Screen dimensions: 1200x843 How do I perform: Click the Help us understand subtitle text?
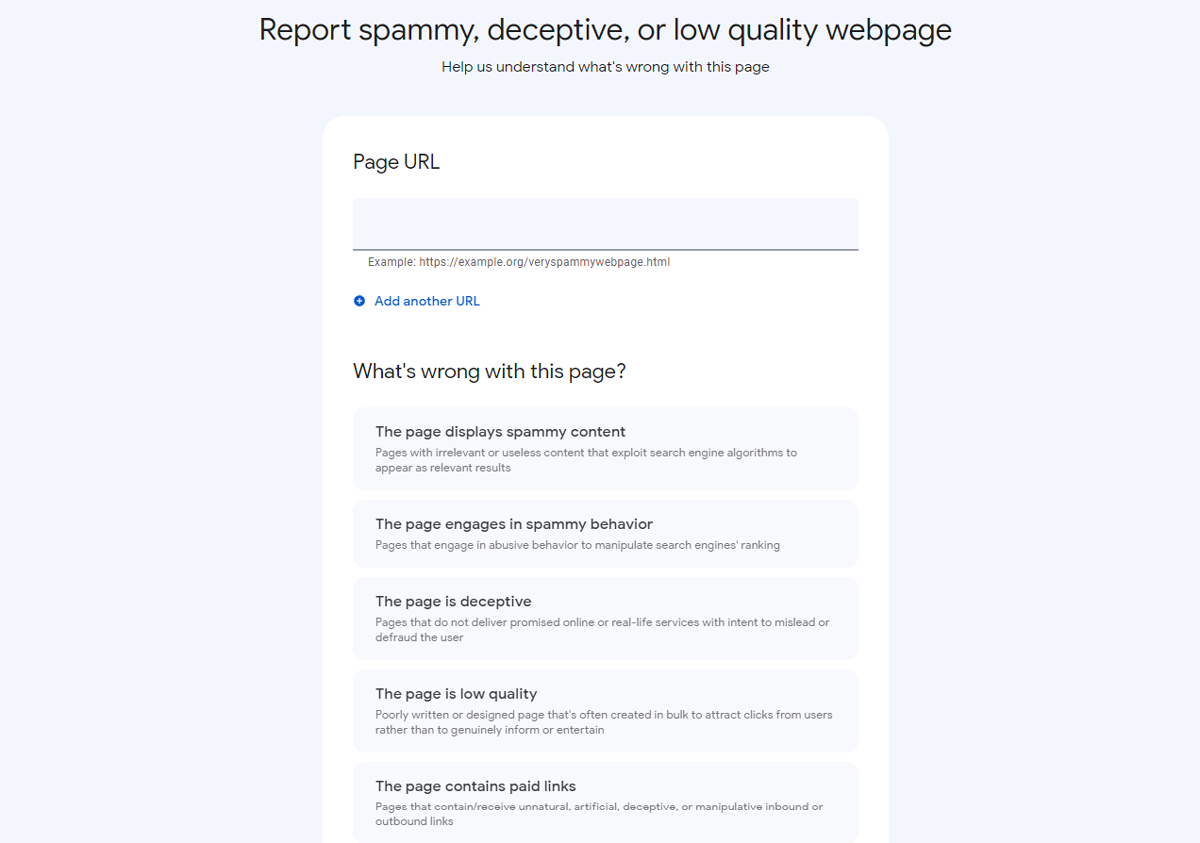[605, 67]
